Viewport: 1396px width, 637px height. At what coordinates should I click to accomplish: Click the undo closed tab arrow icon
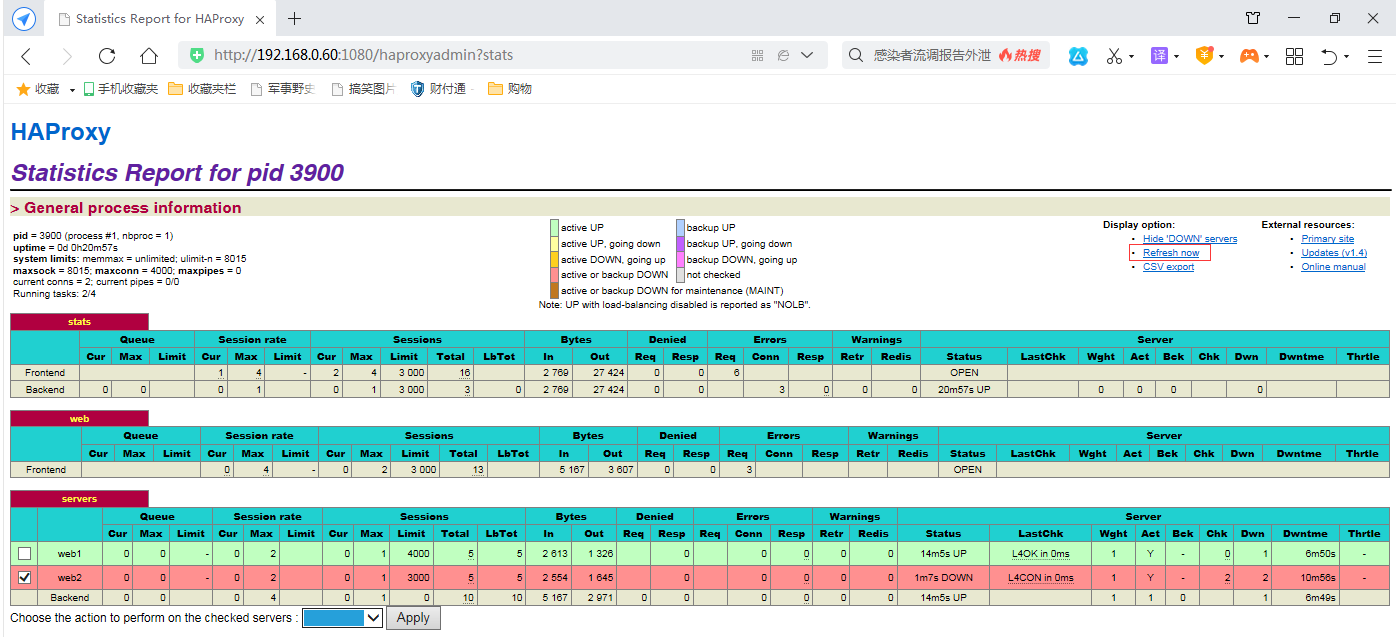pos(1329,56)
